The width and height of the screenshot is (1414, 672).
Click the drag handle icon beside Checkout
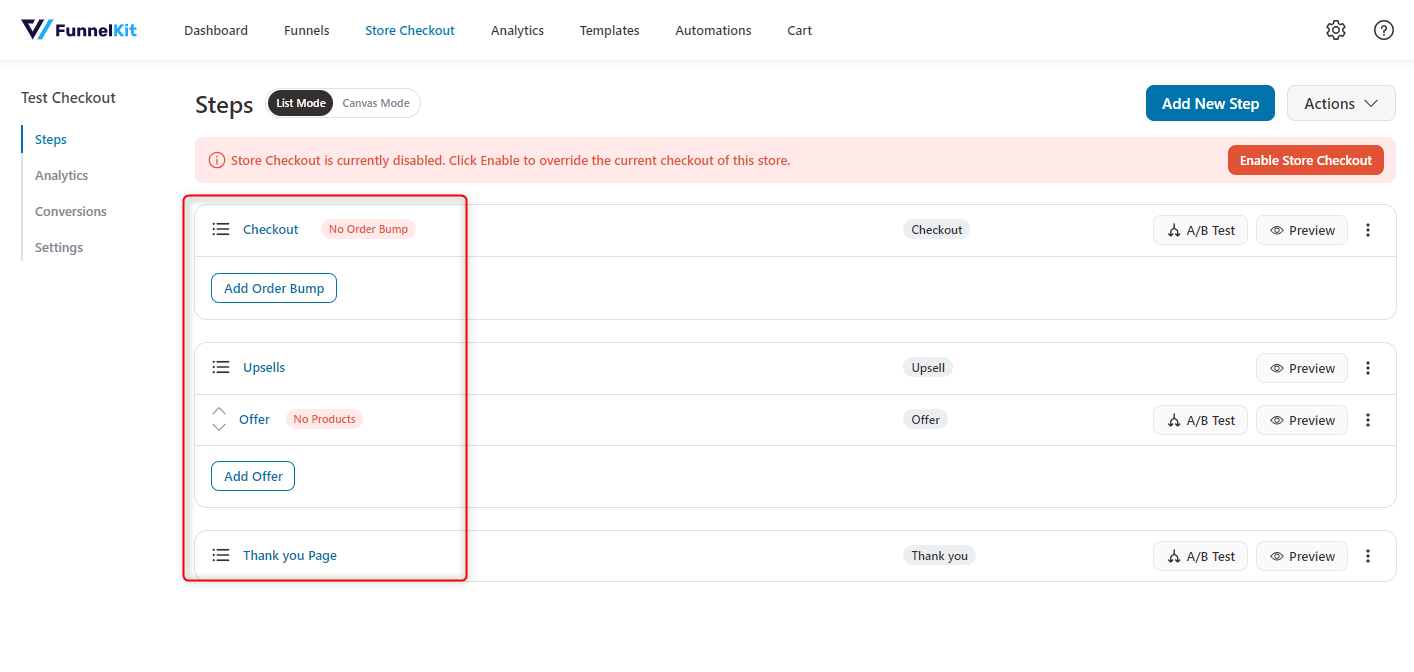coord(221,229)
